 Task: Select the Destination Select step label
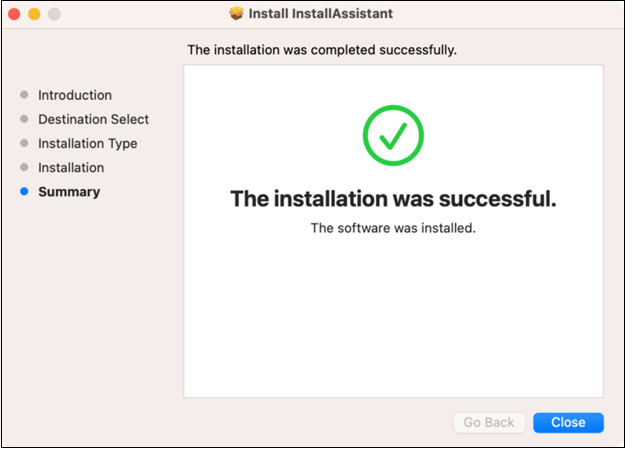[93, 120]
